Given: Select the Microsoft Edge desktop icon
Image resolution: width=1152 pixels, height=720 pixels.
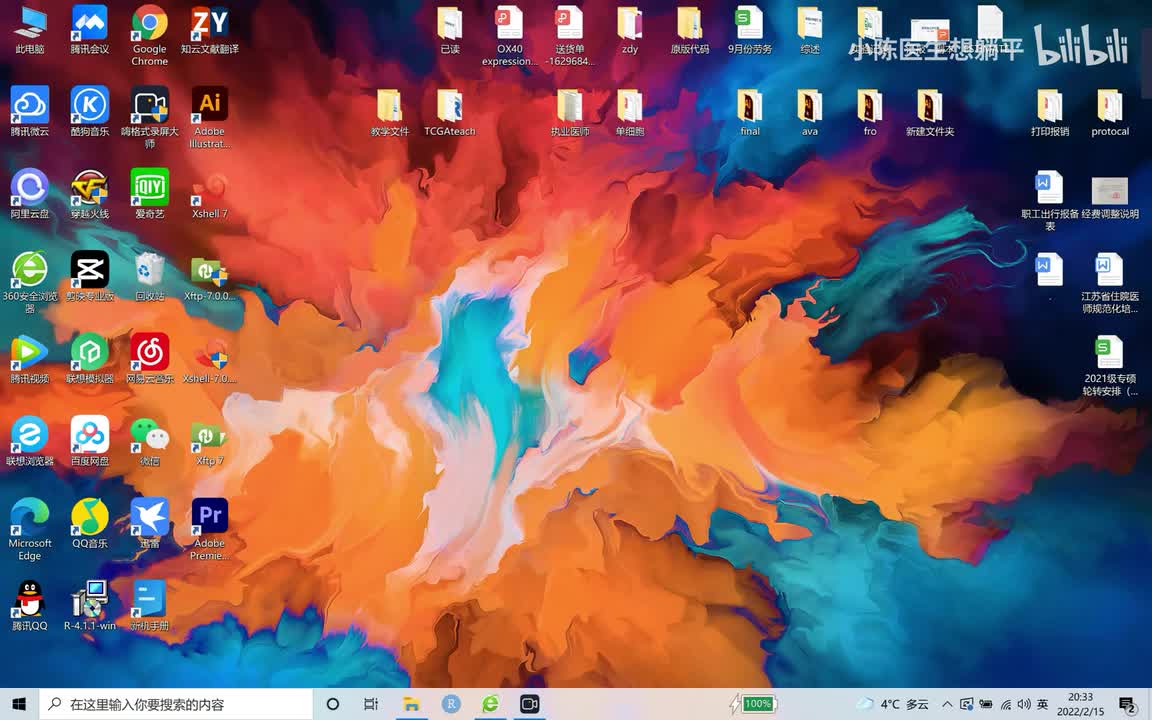Looking at the screenshot, I should 29,529.
